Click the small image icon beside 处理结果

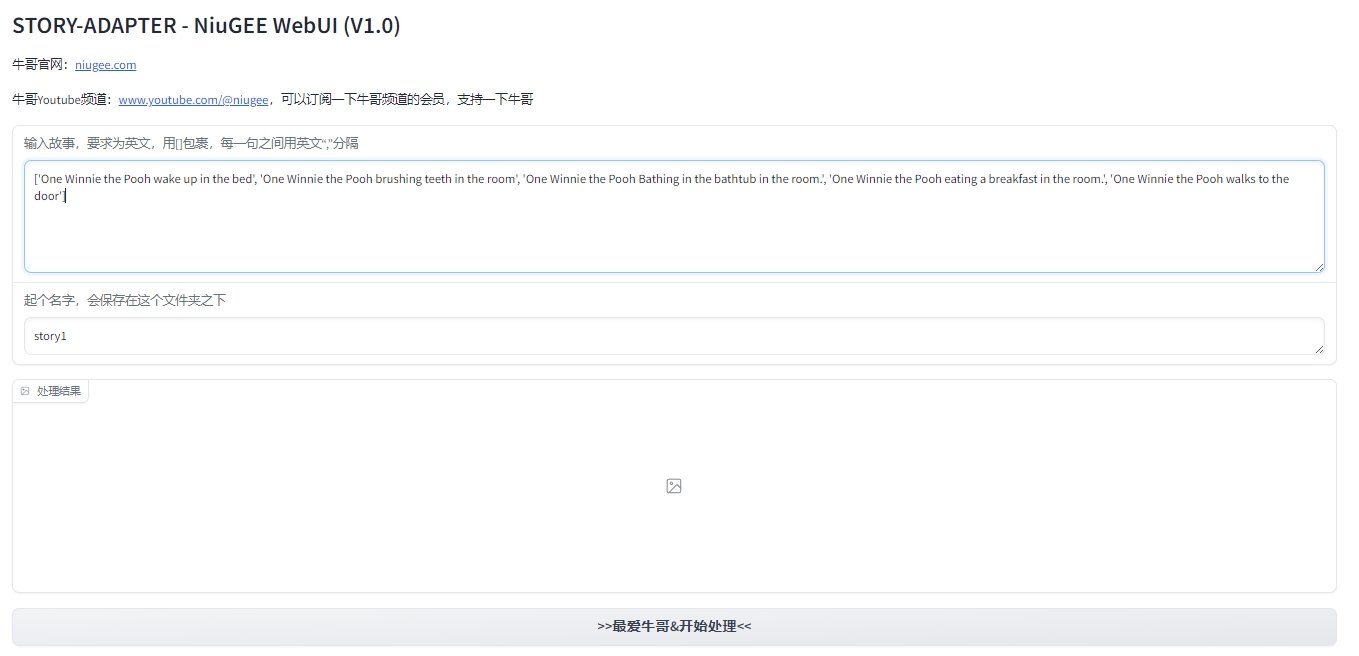[x=25, y=391]
